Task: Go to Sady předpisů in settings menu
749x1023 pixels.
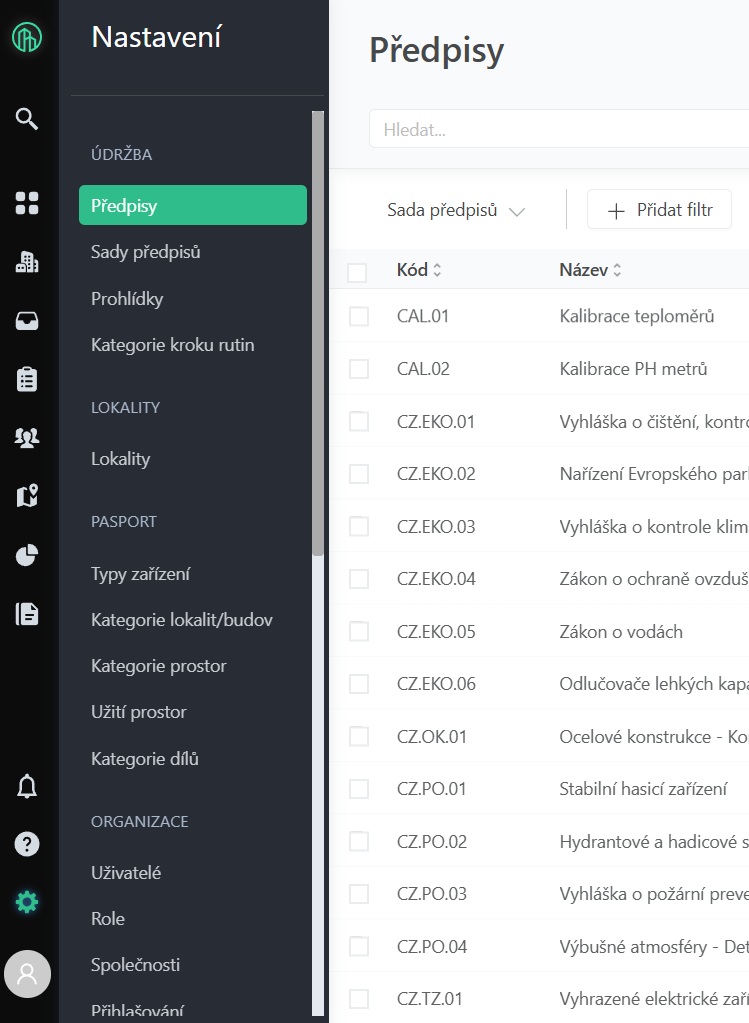Action: [x=146, y=252]
